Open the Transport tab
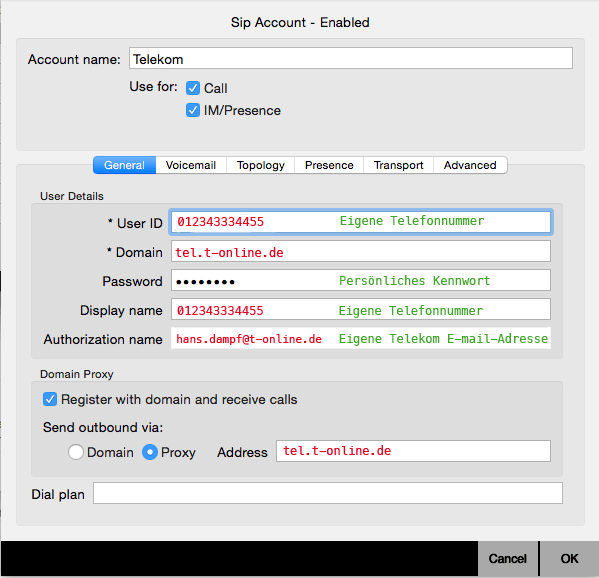 [398, 165]
